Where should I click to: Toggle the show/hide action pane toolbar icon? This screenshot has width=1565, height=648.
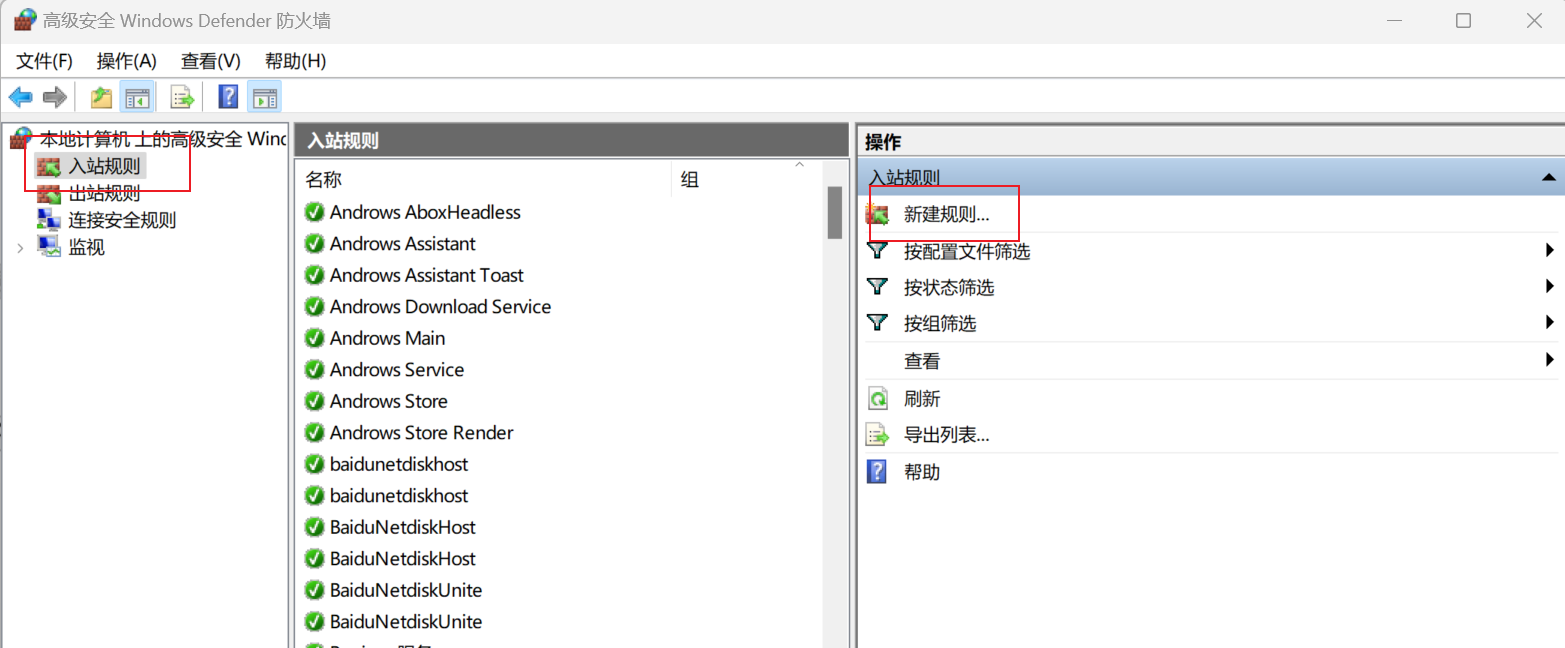pos(265,97)
